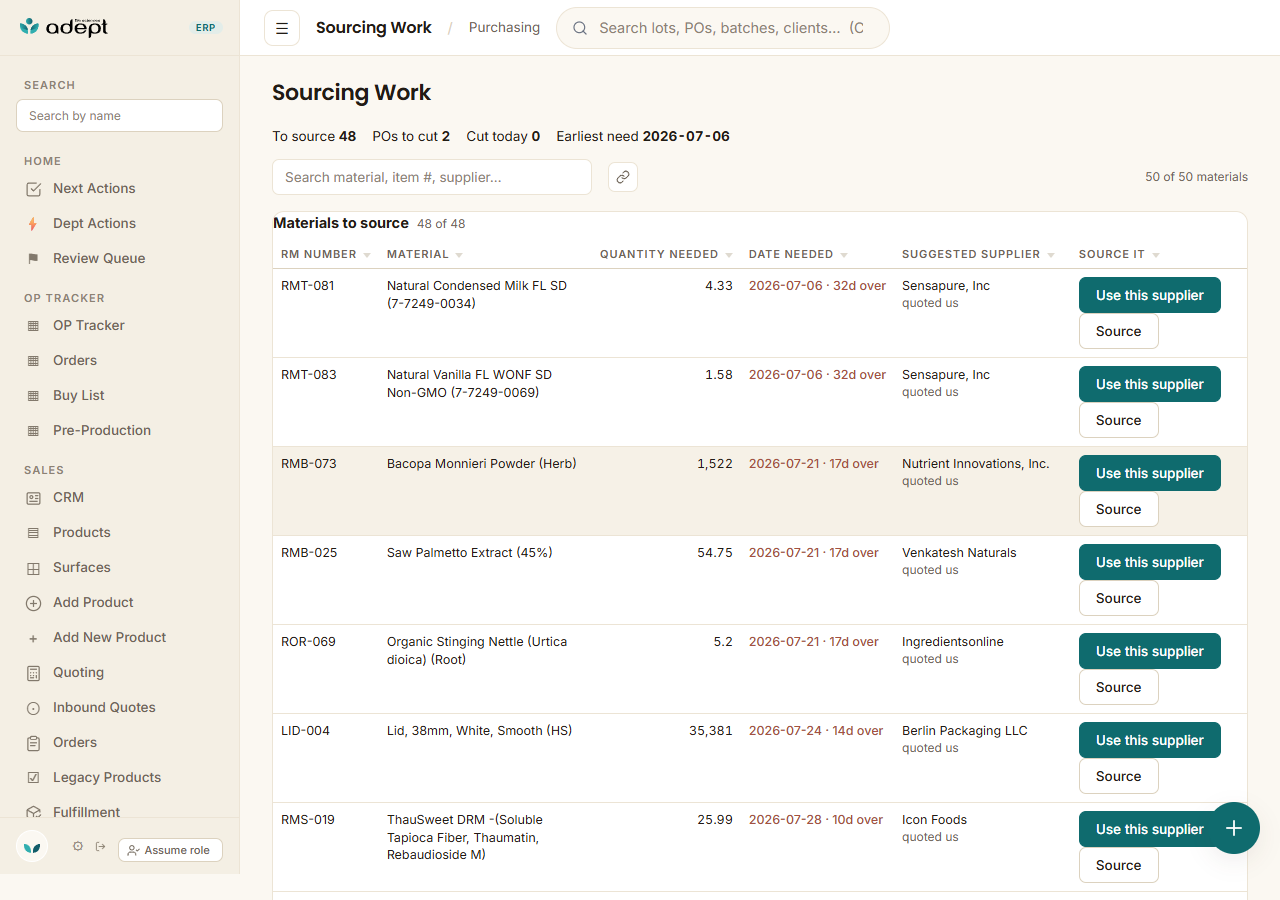
Task: Click the Adept logo in the sidebar header
Action: coord(64,27)
